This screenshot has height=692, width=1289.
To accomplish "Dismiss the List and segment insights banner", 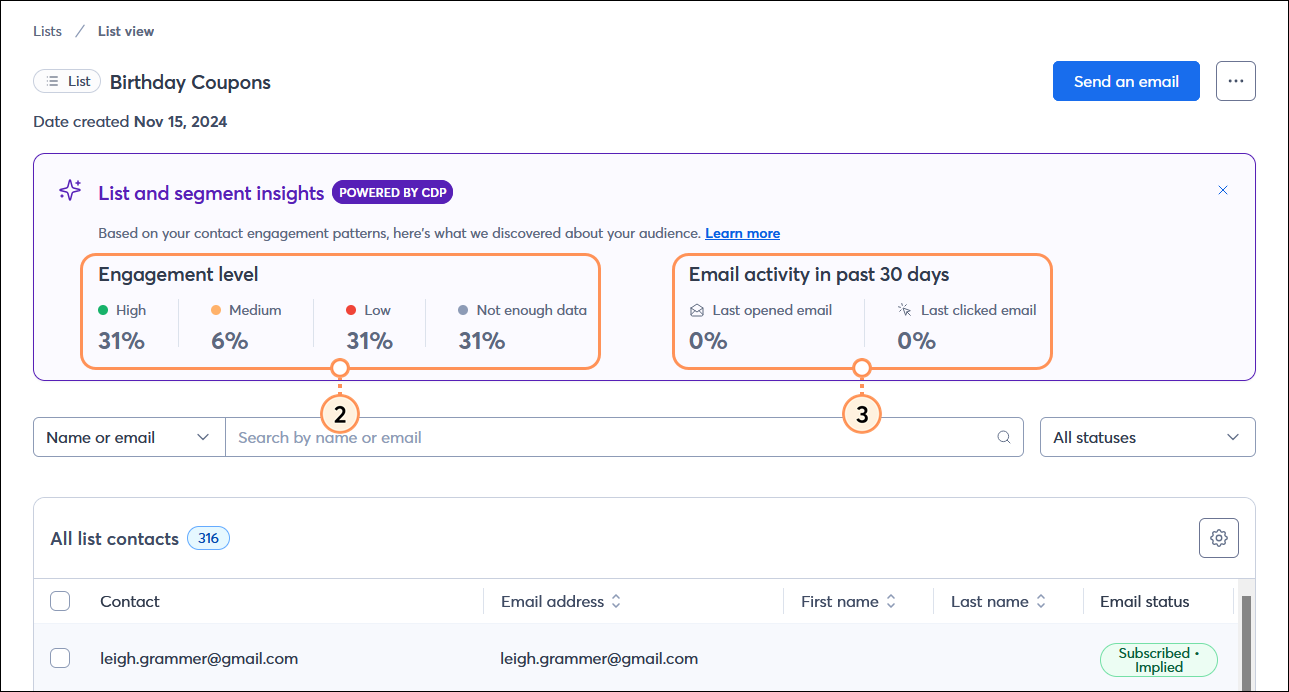I will [x=1222, y=189].
